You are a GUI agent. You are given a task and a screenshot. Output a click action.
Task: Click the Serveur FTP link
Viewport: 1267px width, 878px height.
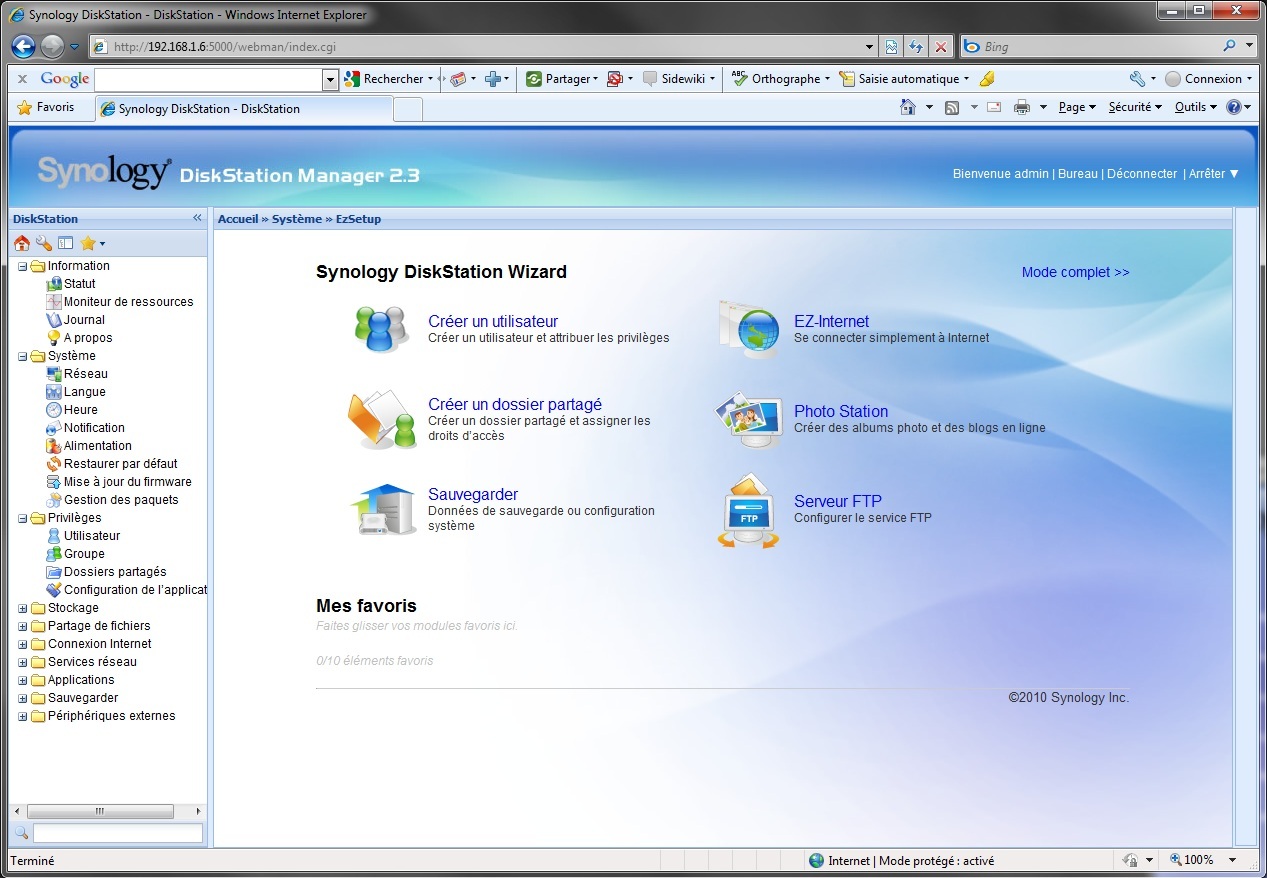click(838, 501)
